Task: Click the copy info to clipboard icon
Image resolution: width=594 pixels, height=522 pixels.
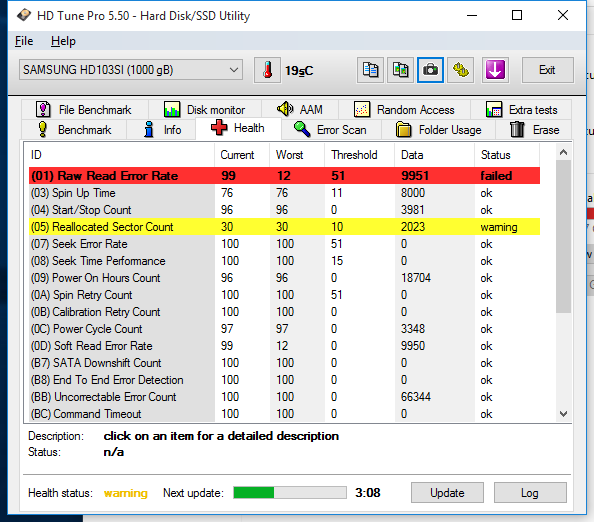Action: pos(370,70)
